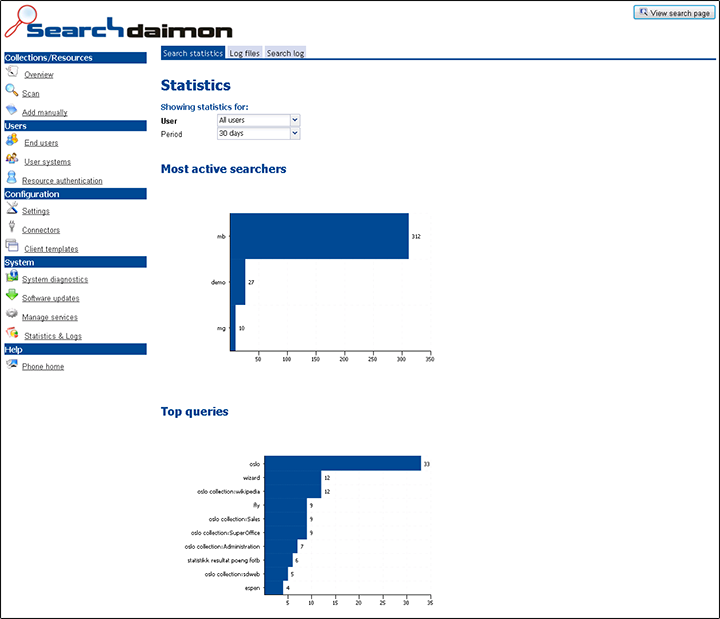Open the Overview link

point(39,74)
